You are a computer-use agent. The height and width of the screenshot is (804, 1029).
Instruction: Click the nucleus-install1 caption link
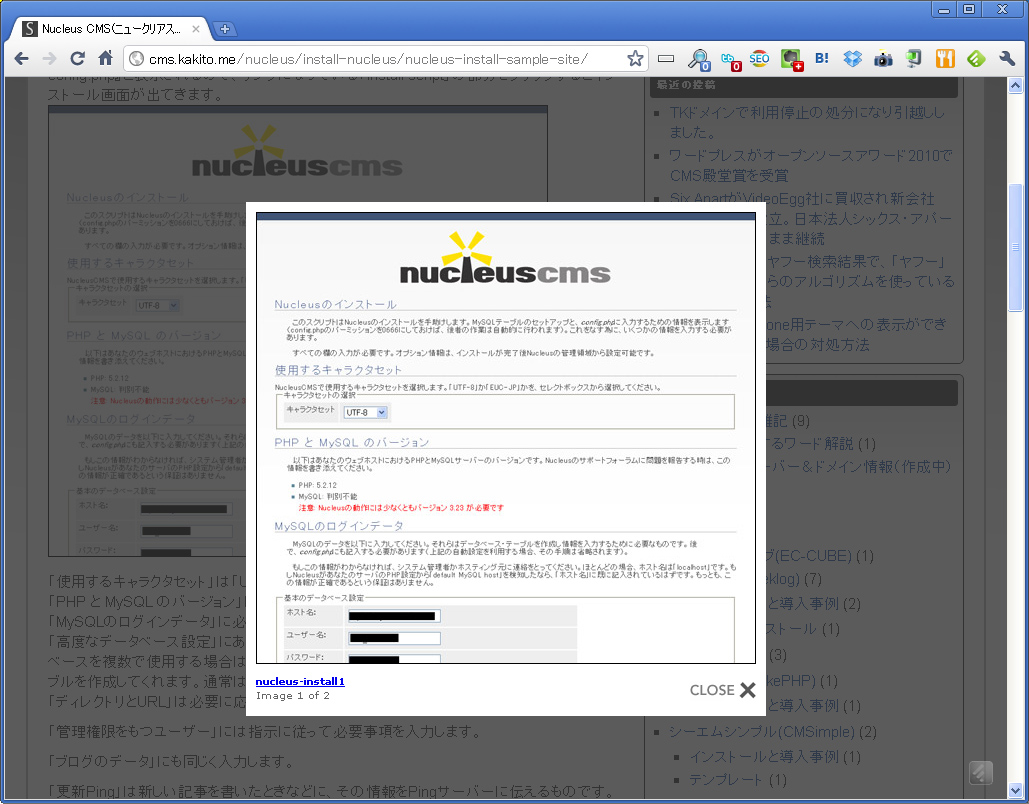tap(300, 681)
